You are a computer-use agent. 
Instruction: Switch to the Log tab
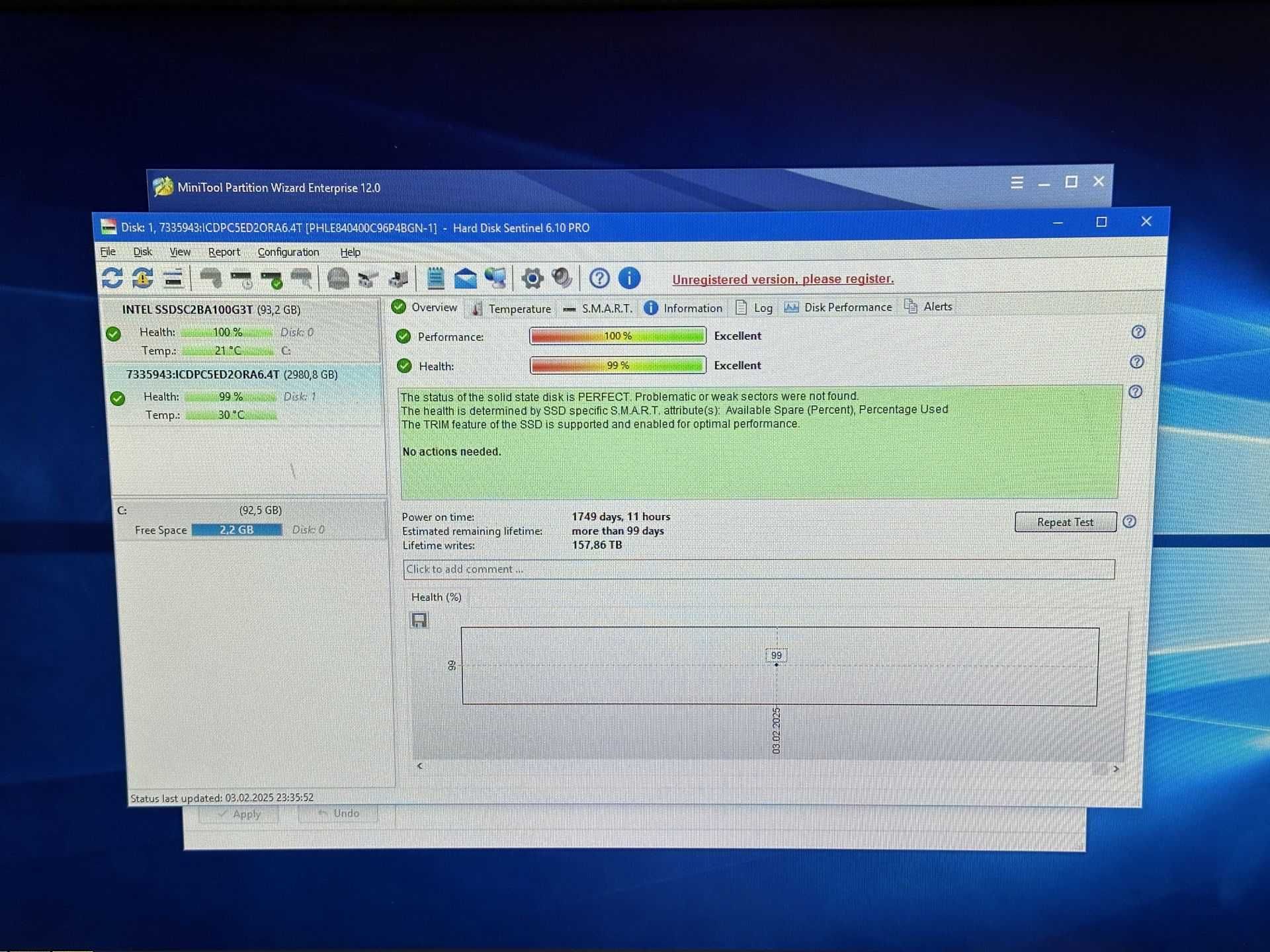754,307
